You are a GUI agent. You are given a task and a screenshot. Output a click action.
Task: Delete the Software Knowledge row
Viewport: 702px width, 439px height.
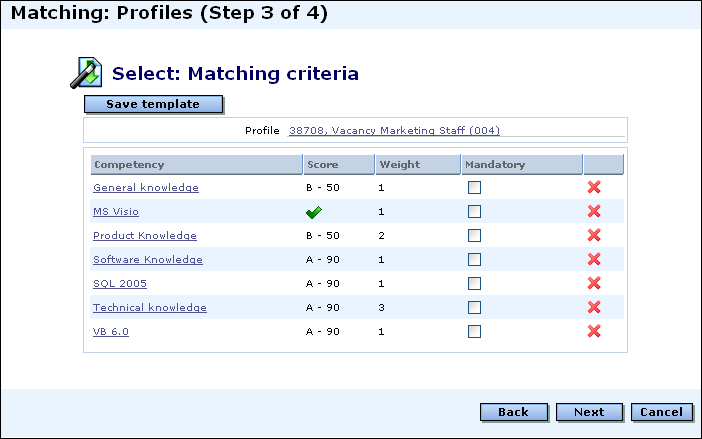point(594,259)
